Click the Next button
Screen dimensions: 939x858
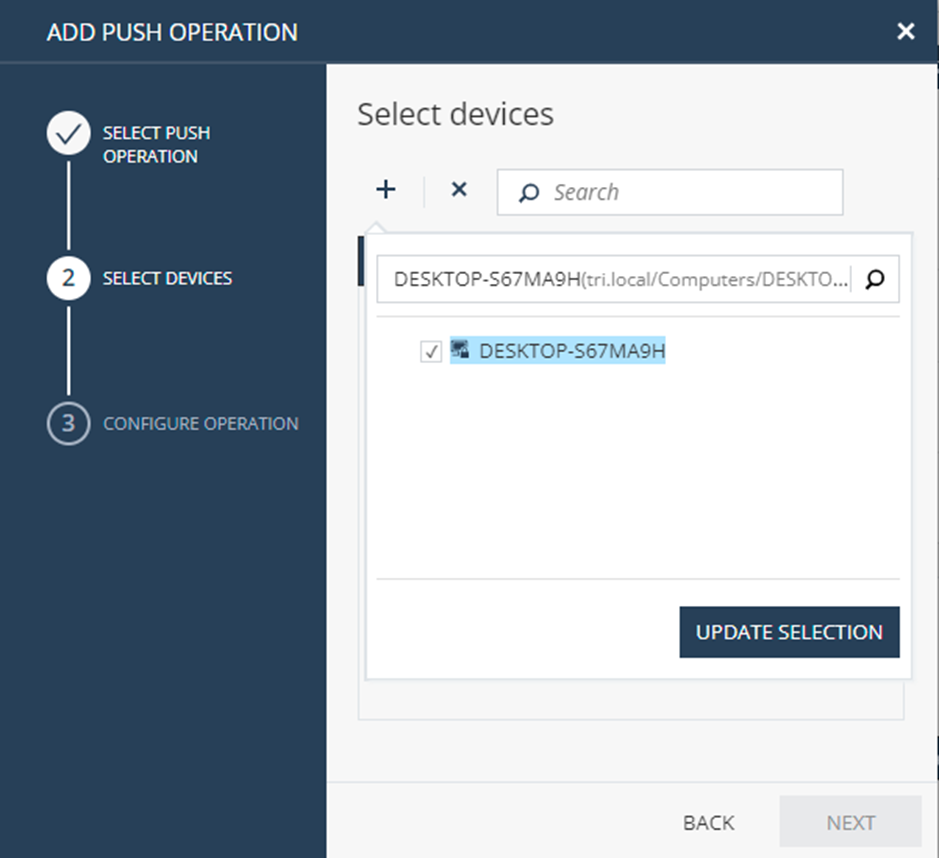tap(850, 821)
